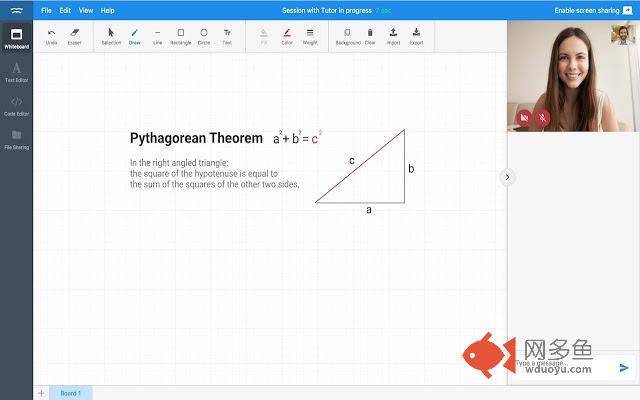This screenshot has width=640, height=400.
Task: Open the File menu
Action: coord(46,11)
